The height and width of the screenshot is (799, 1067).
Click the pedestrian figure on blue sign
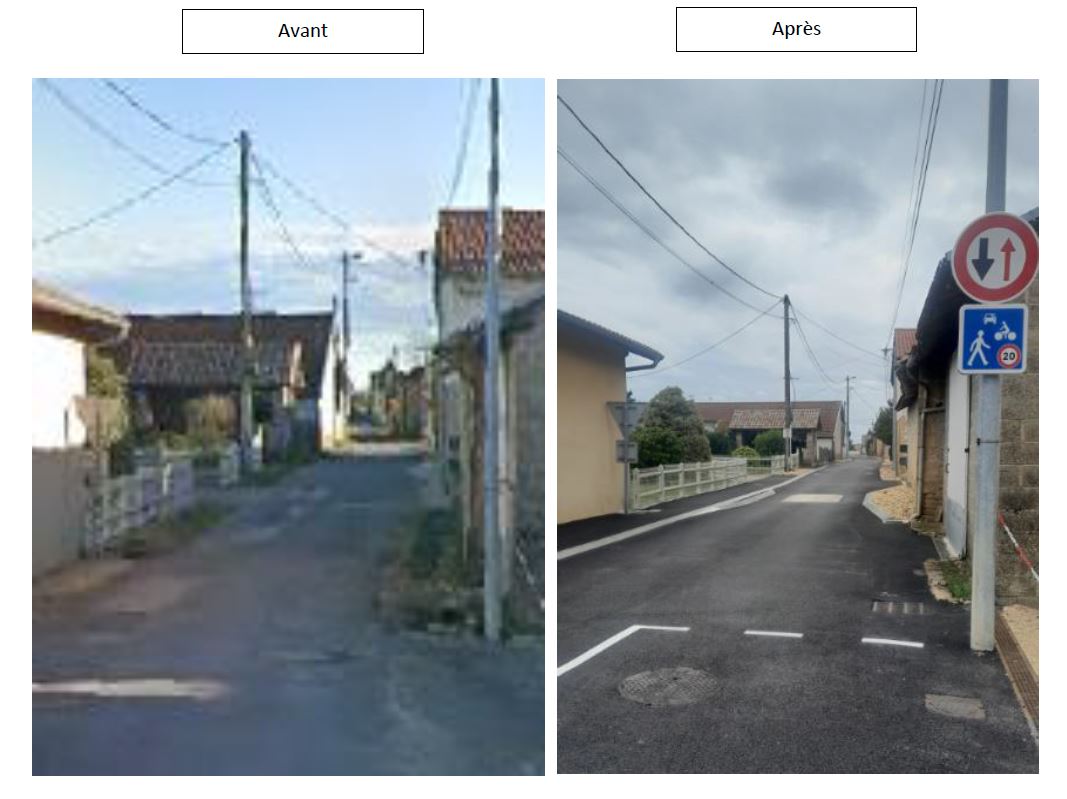(x=978, y=348)
